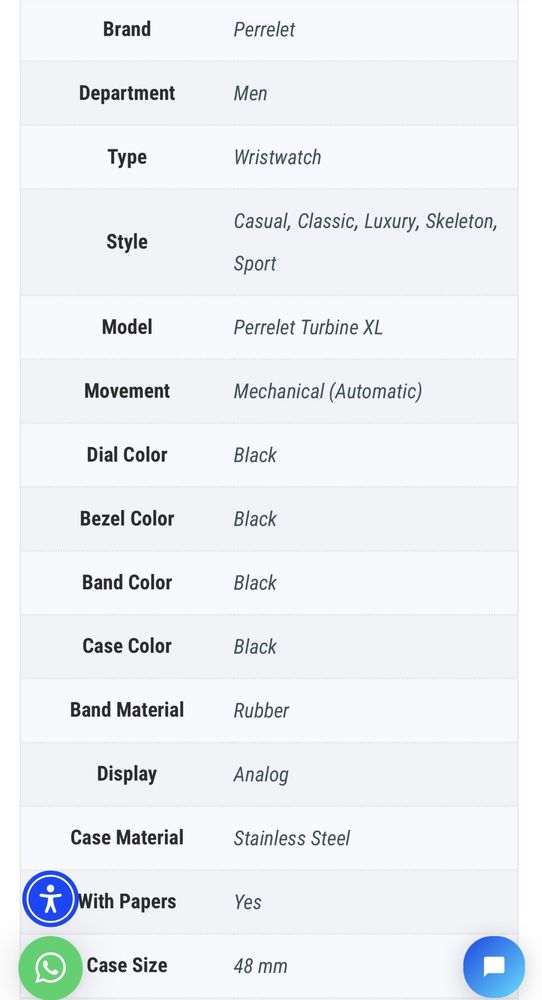
Task: Click the Brand row label
Action: point(127,29)
